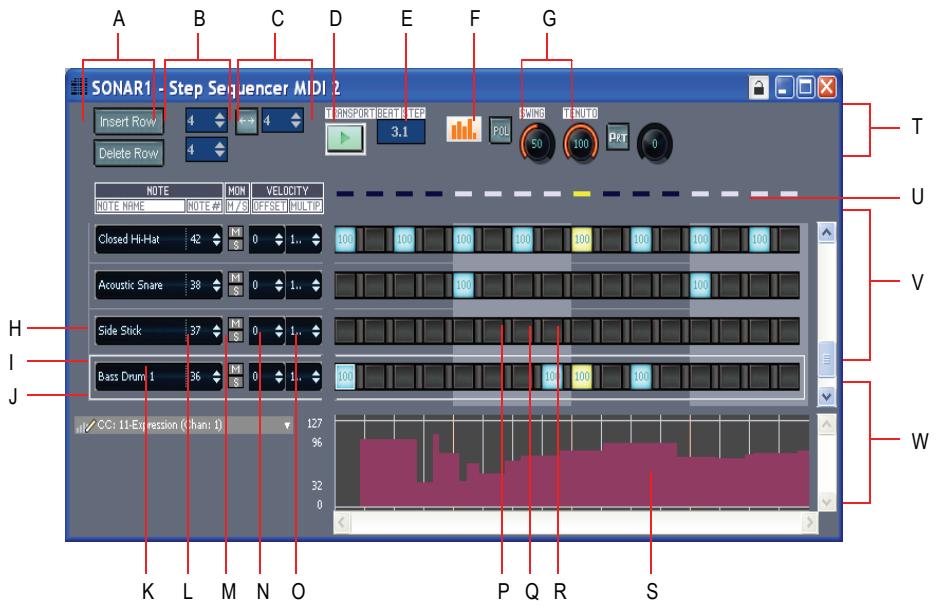Click the VELOCITY column header
Image resolution: width=937 pixels, height=607 pixels.
[x=287, y=191]
